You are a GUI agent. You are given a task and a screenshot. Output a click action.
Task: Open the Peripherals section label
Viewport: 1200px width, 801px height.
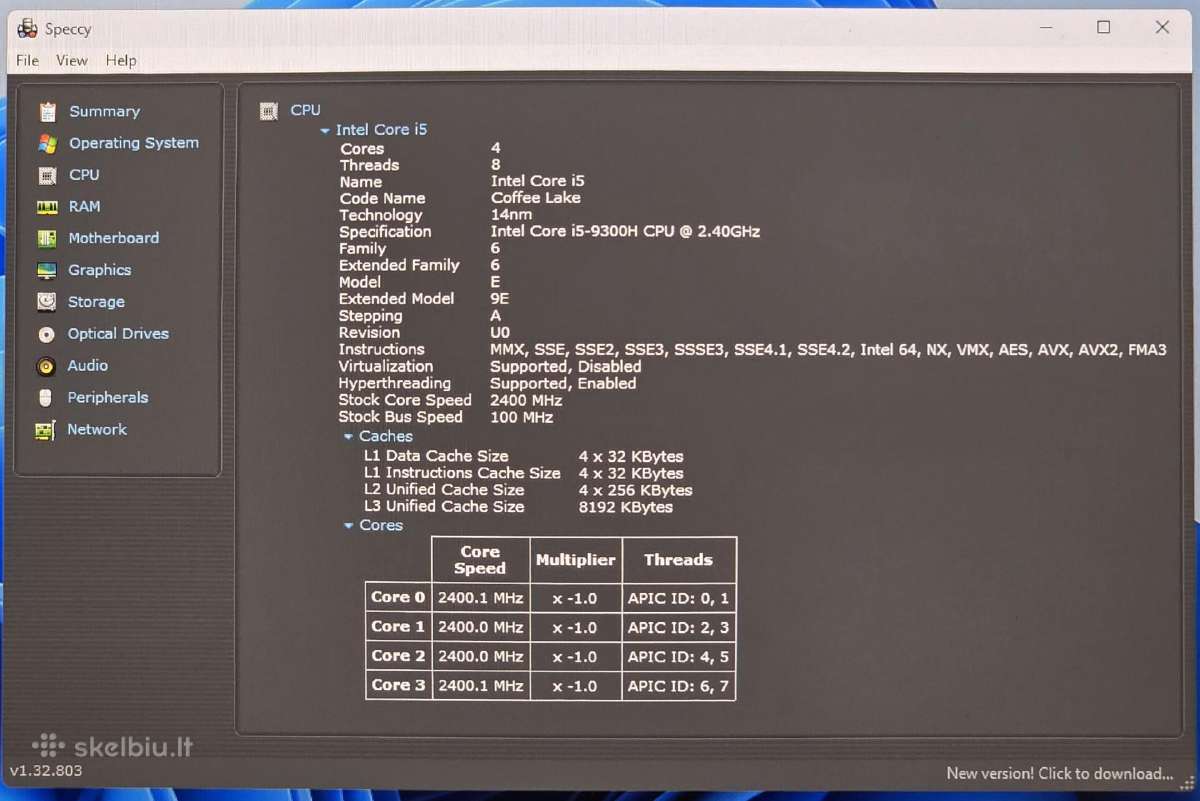[x=107, y=398]
